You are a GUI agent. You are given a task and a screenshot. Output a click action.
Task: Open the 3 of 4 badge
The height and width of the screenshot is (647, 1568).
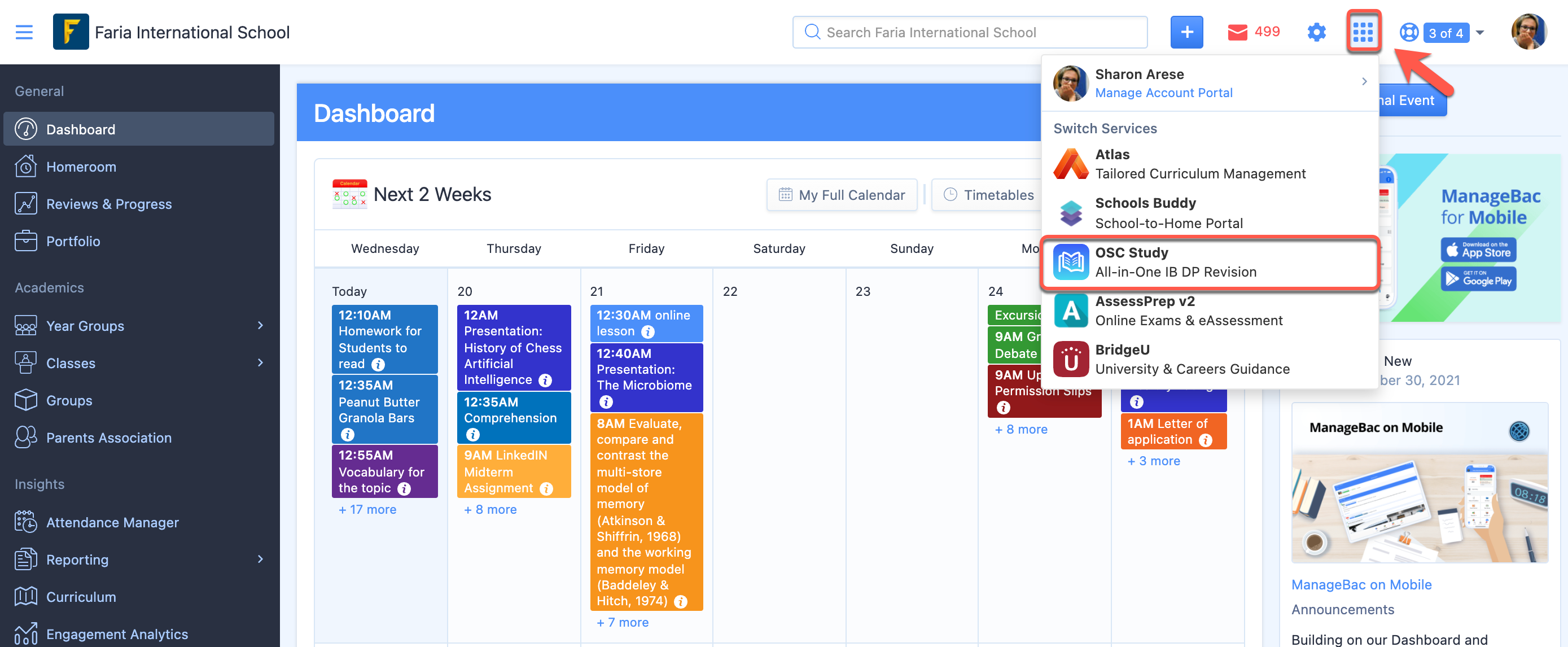tap(1446, 32)
